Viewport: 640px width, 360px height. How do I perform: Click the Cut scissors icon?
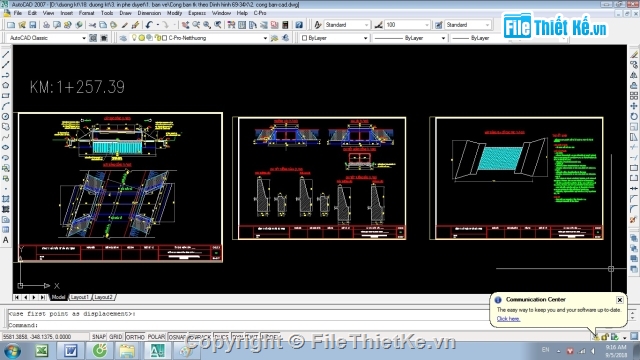pyautogui.click(x=92, y=25)
